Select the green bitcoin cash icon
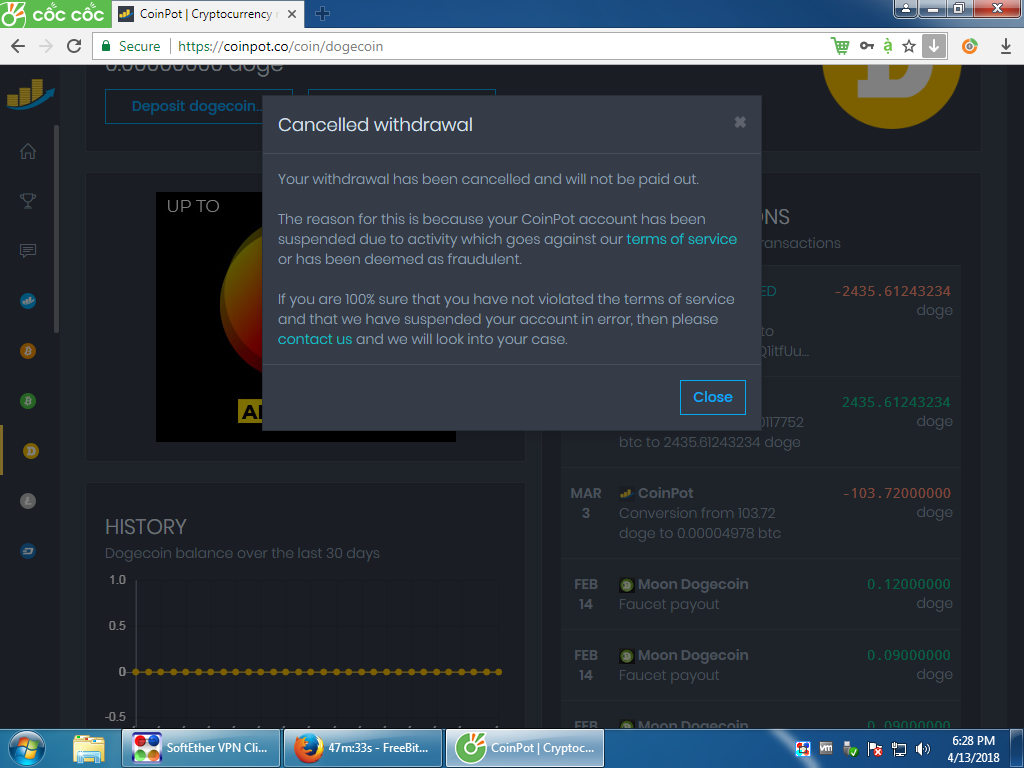 click(x=27, y=401)
